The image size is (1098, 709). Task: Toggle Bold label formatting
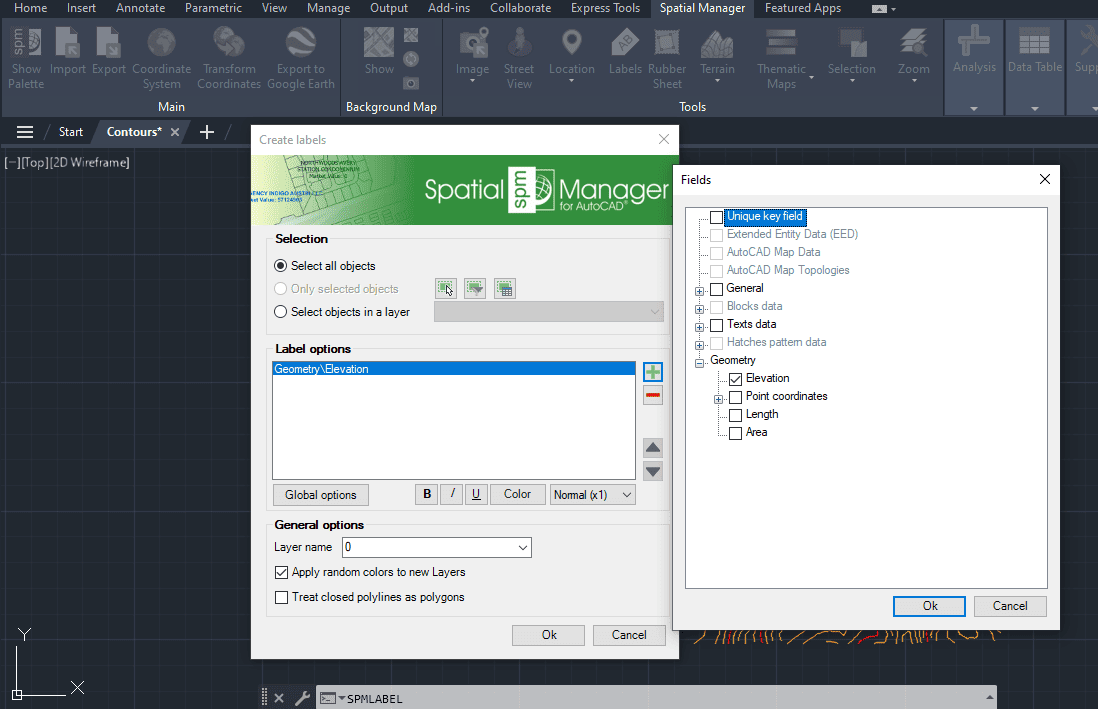(x=427, y=494)
